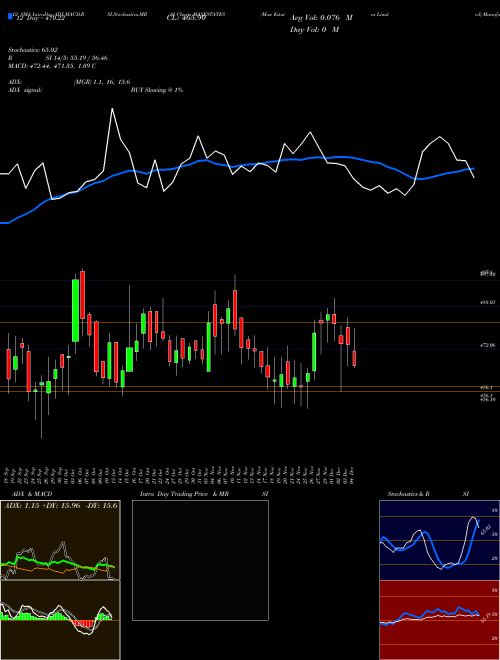Click the '472.96' price axis label
500x660 pixels.
489,345
